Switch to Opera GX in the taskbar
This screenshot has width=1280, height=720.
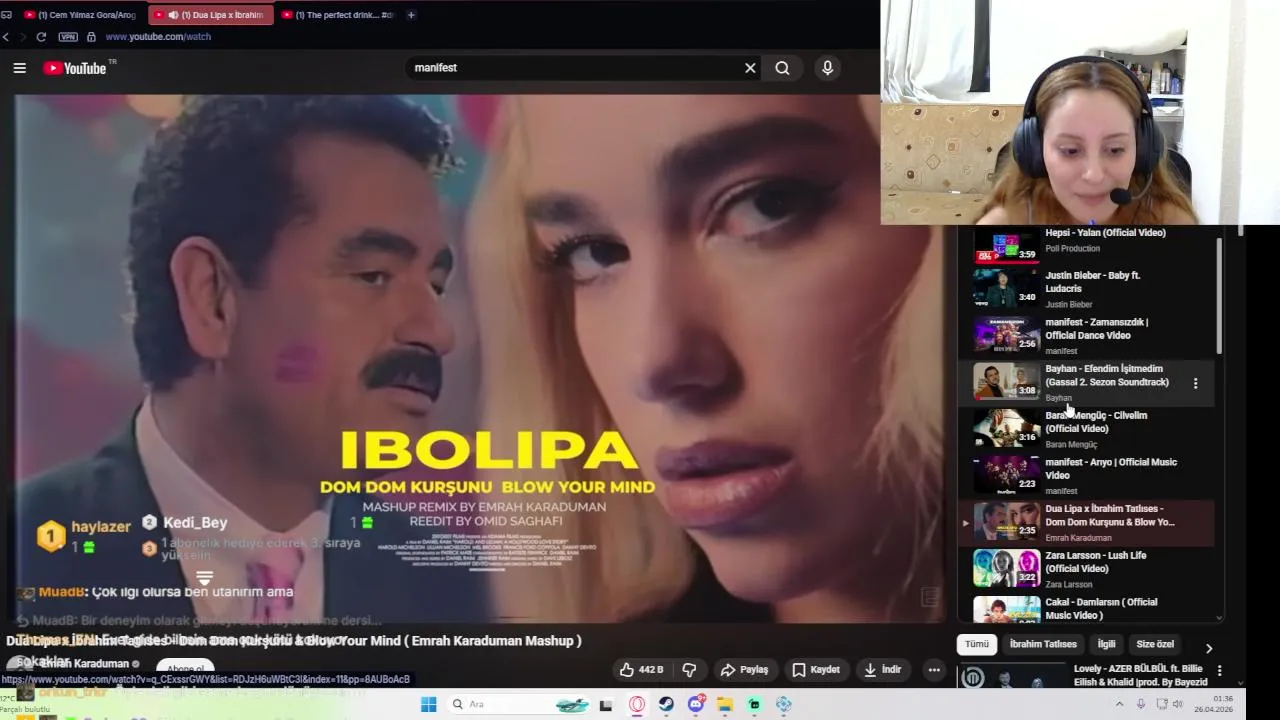(x=637, y=705)
